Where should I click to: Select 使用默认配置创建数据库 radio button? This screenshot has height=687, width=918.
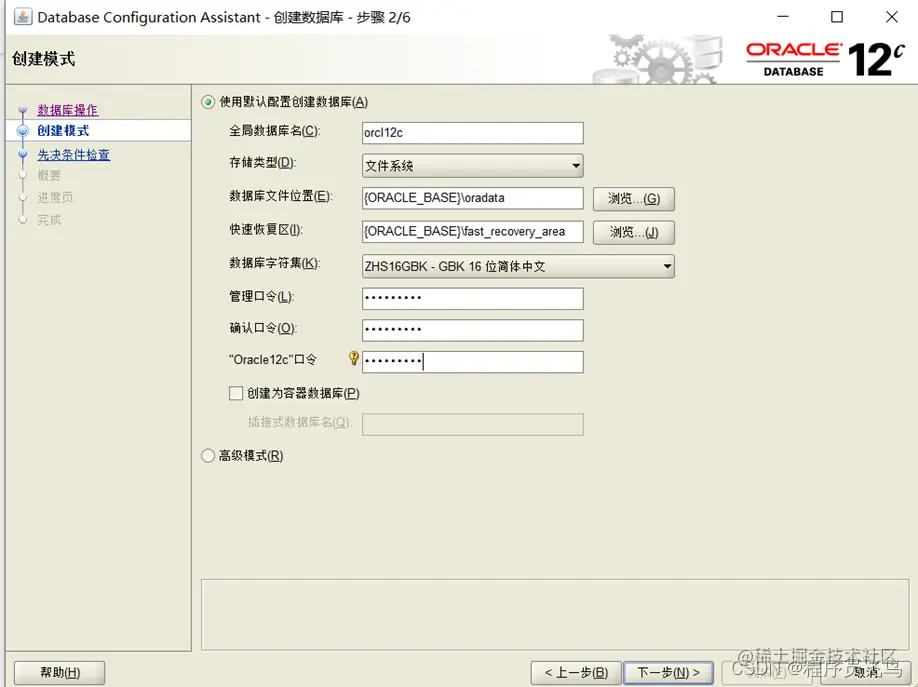click(208, 102)
